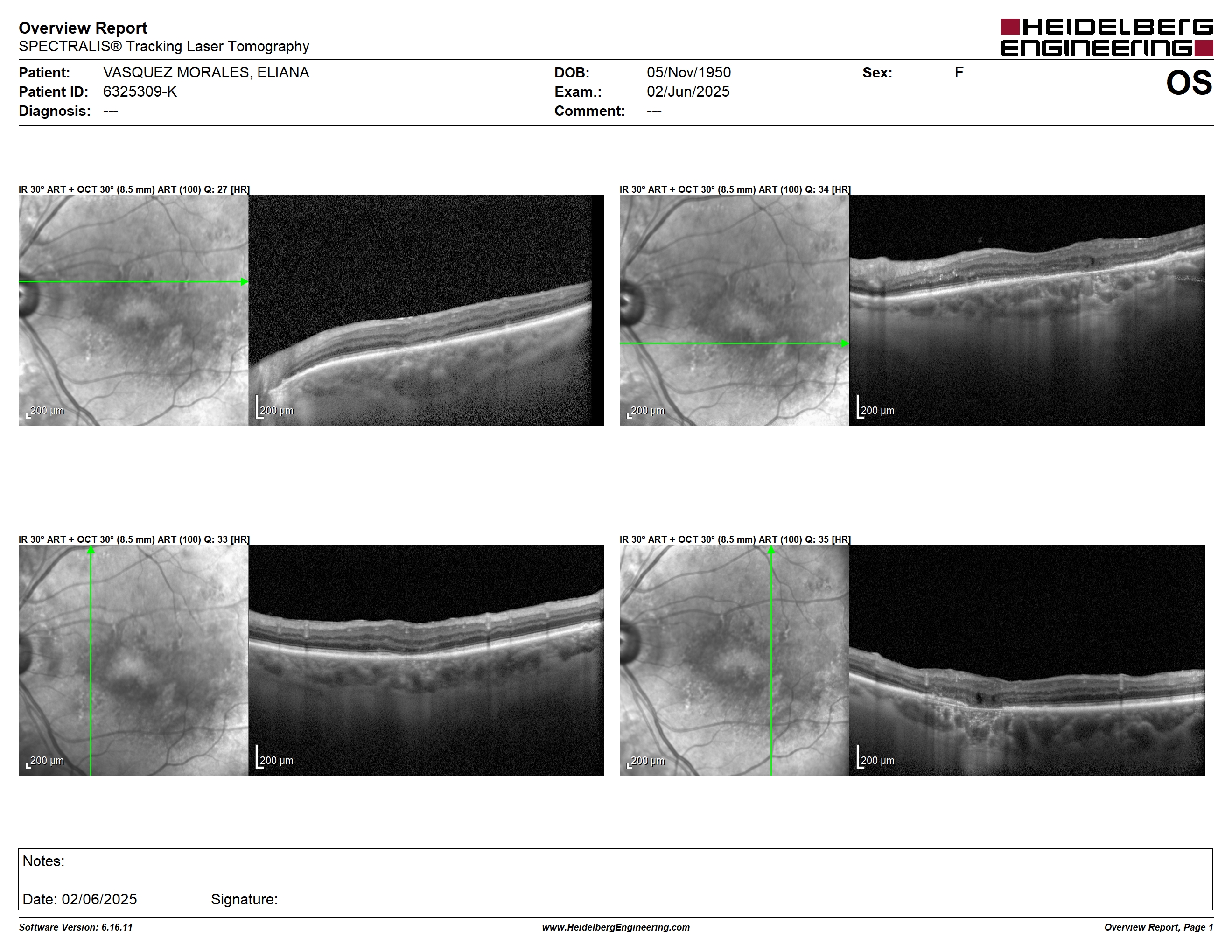This screenshot has height=952, width=1232.
Task: Click SPECTRALIS Tracking Laser Tomography subtitle
Action: [164, 46]
